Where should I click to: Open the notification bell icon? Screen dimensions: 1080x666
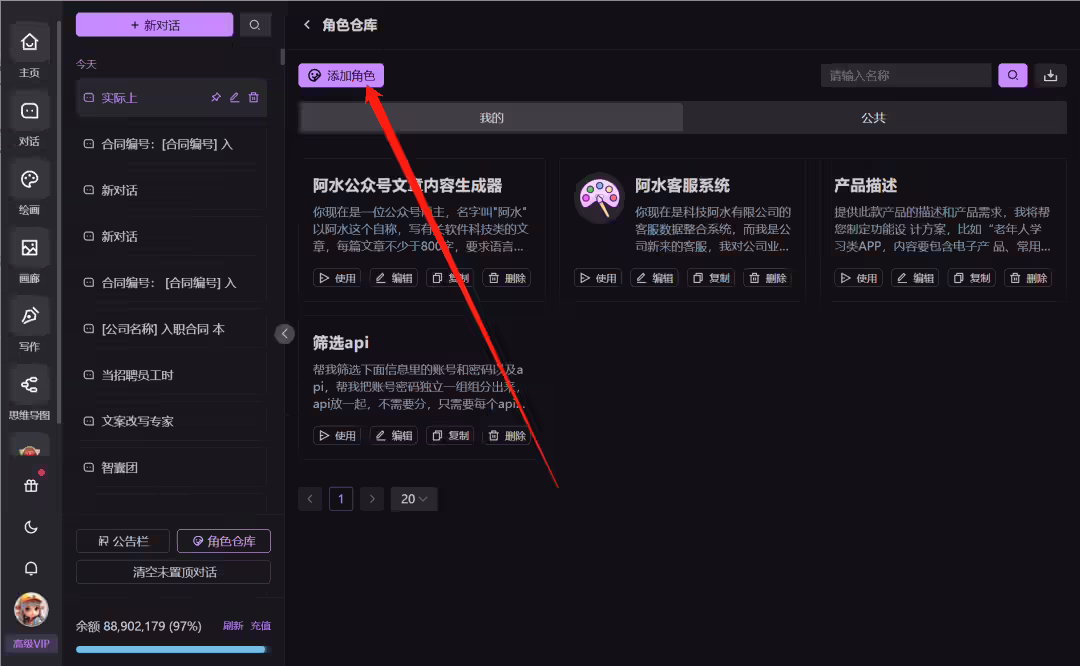(31, 568)
